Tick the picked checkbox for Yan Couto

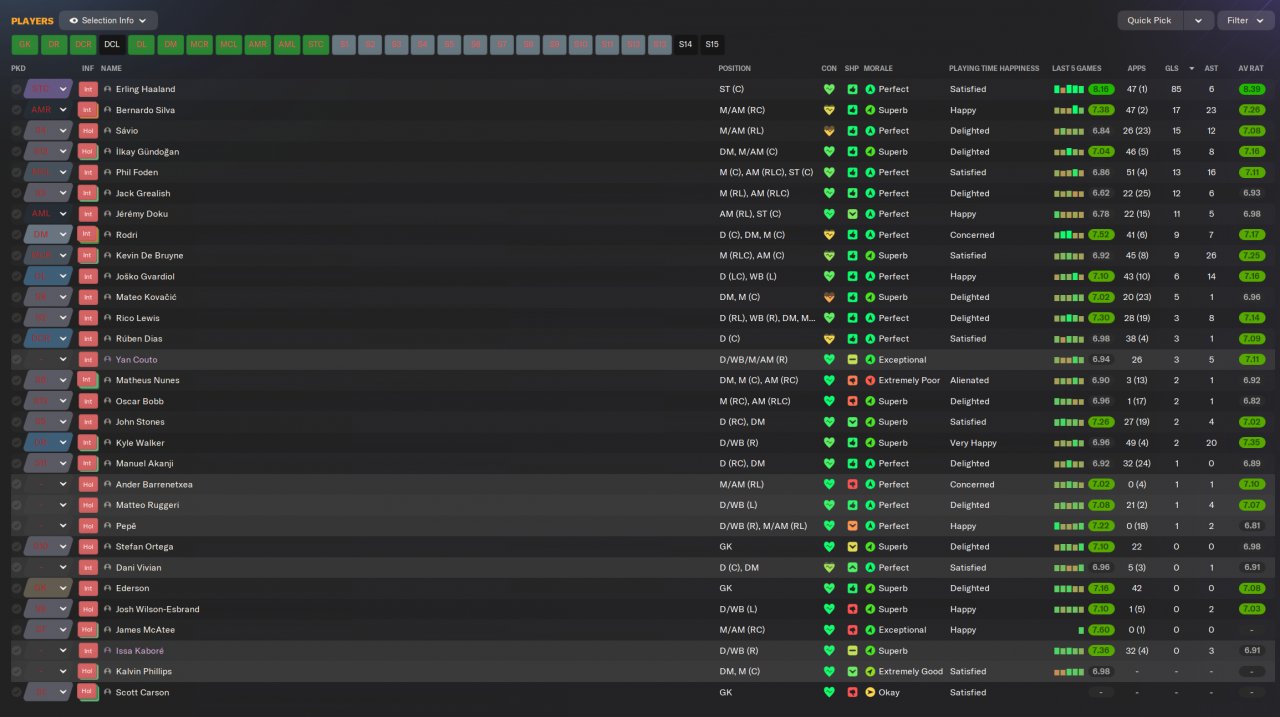pos(17,360)
